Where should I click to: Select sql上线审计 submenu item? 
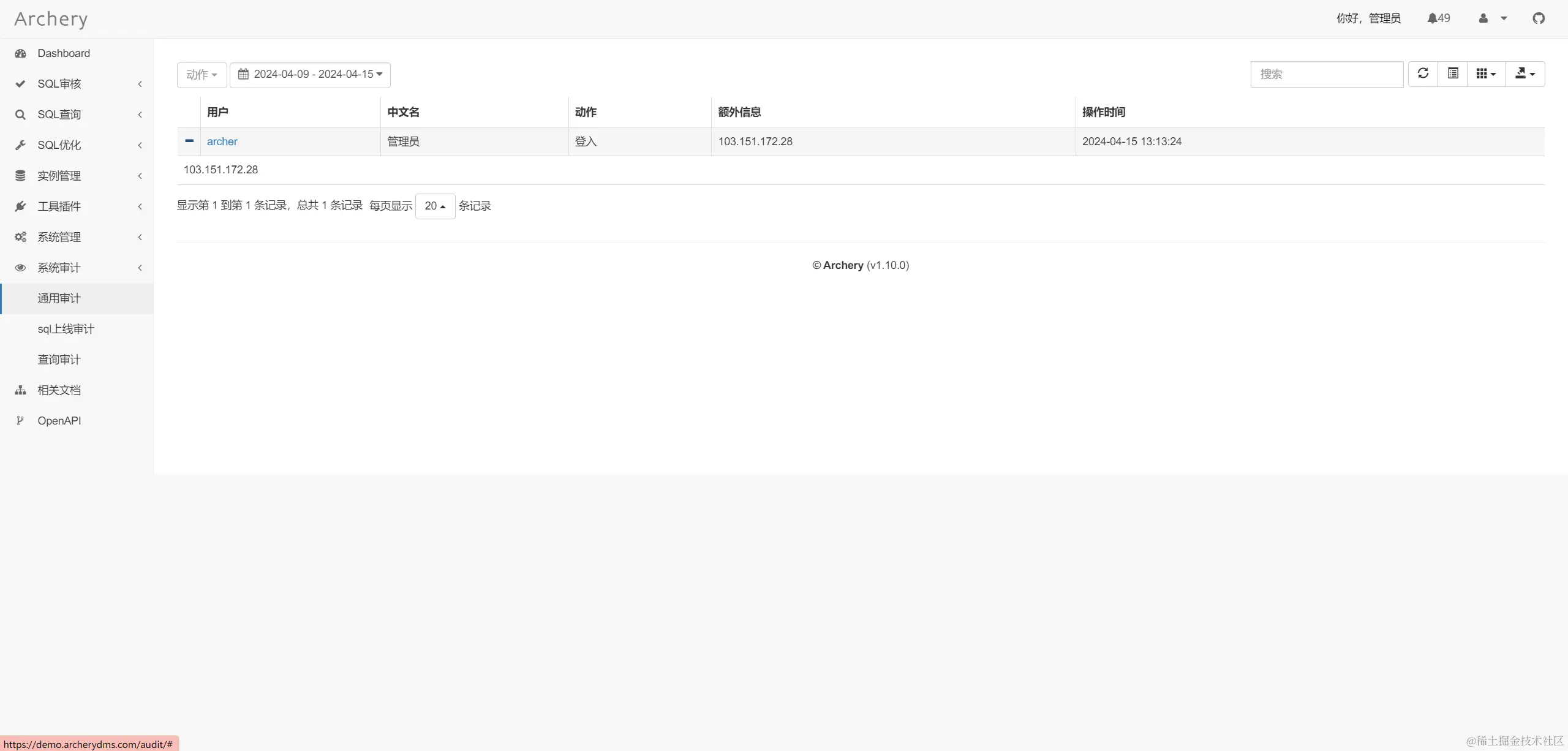(66, 329)
